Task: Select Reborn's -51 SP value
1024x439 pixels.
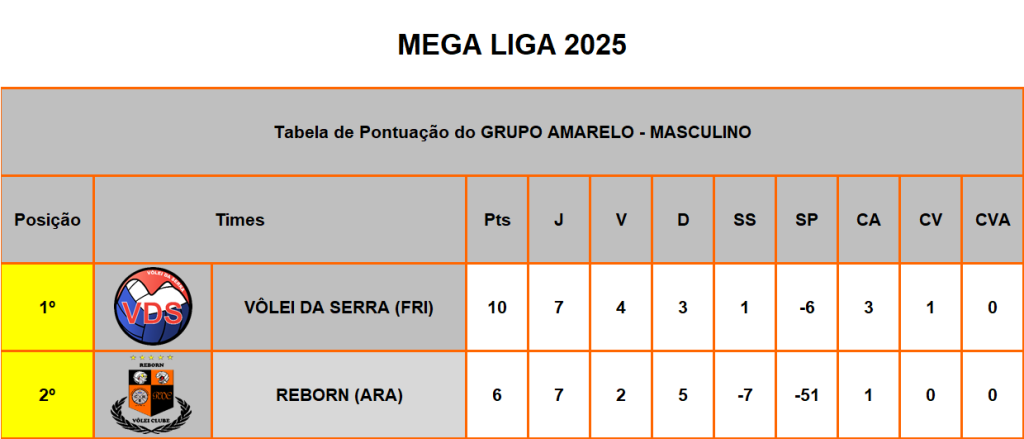Action: (x=807, y=395)
